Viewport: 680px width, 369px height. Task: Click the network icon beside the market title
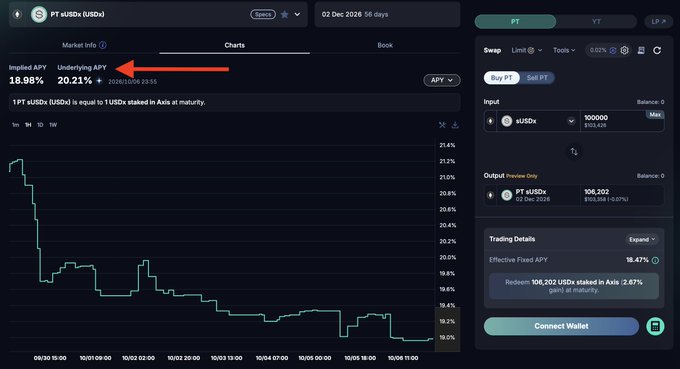(x=17, y=14)
